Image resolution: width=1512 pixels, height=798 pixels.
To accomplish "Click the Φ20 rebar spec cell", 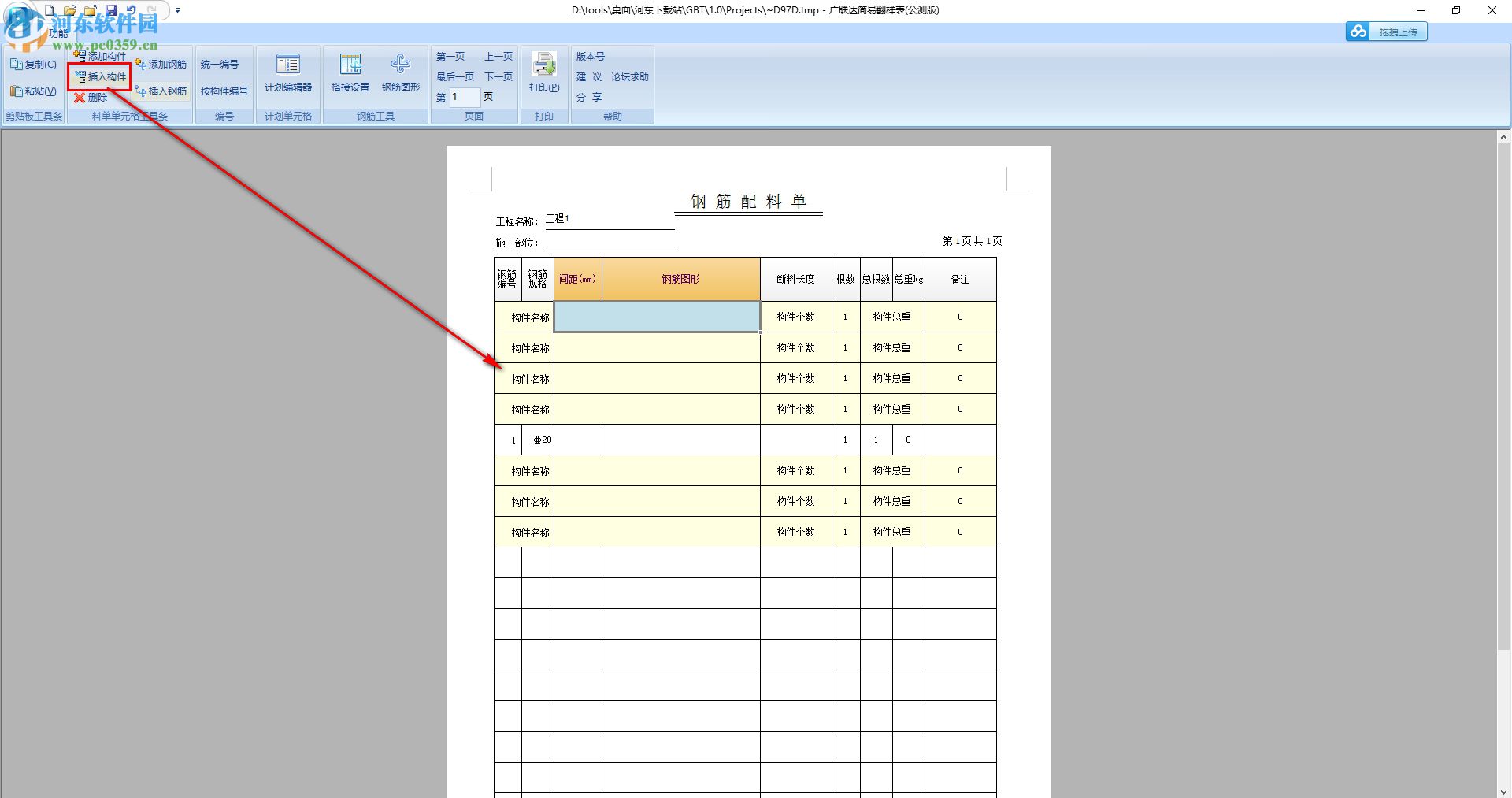I will 539,440.
